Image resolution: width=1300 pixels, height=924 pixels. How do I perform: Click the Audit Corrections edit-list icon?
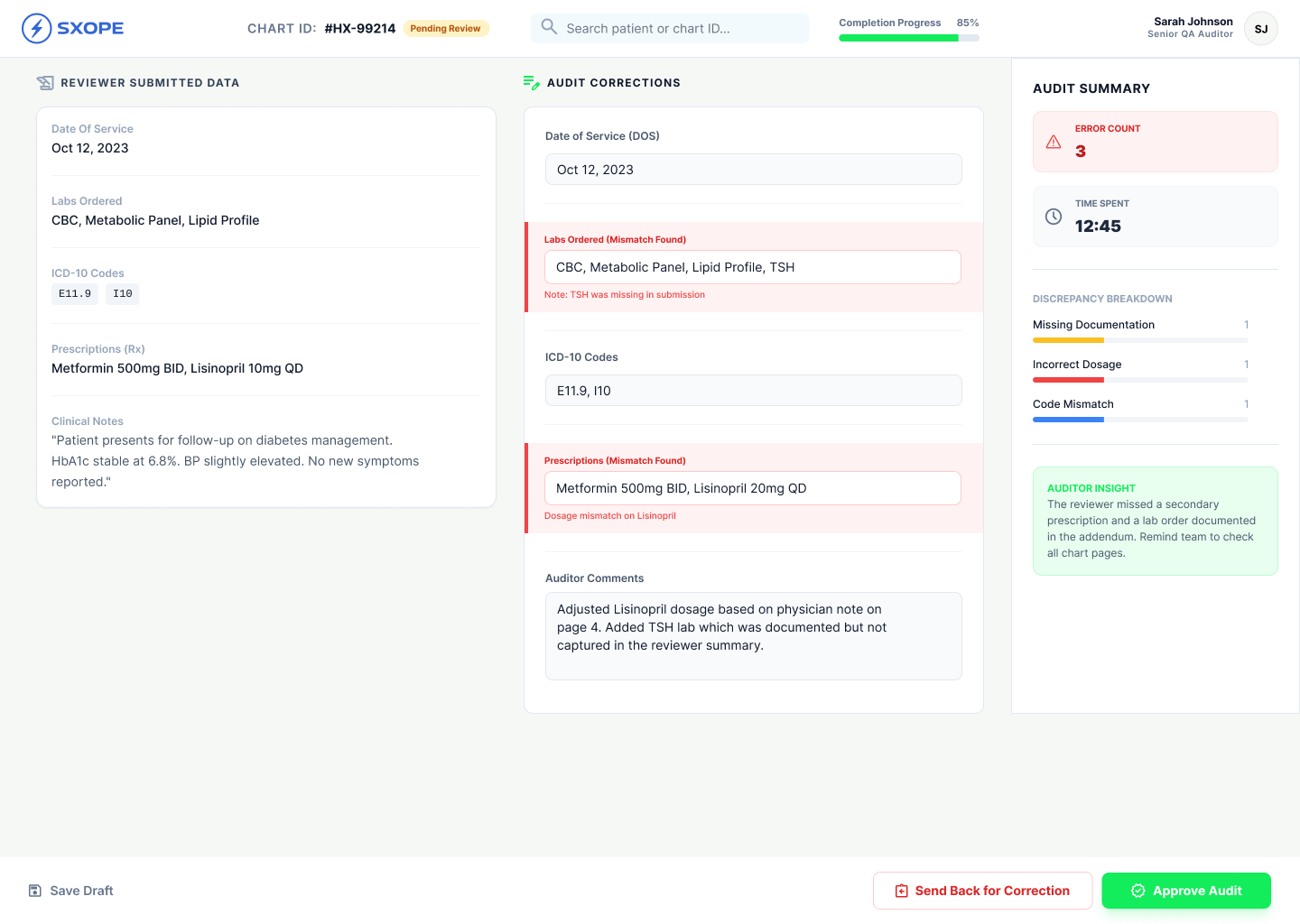pos(532,82)
